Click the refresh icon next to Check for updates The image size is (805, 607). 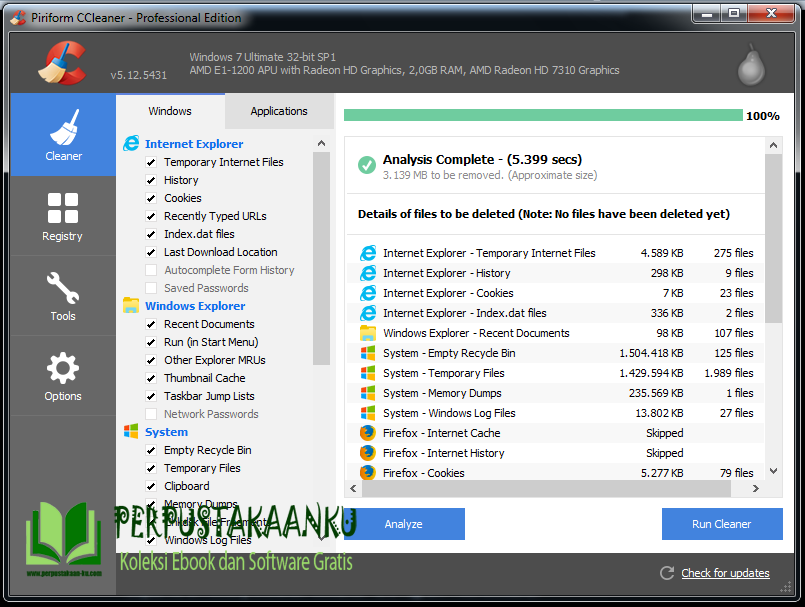(x=667, y=573)
